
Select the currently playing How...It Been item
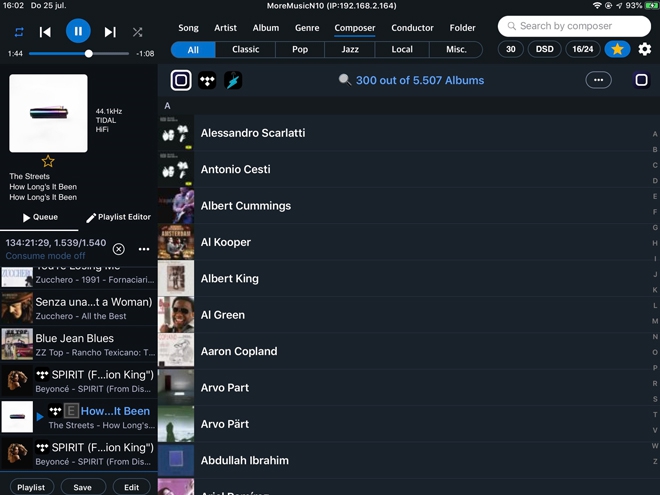tap(79, 417)
